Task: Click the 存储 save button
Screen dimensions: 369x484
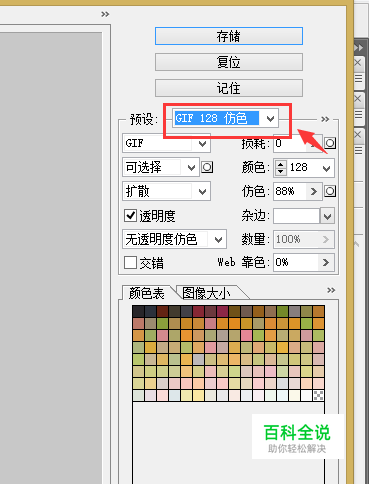Action: point(229,36)
